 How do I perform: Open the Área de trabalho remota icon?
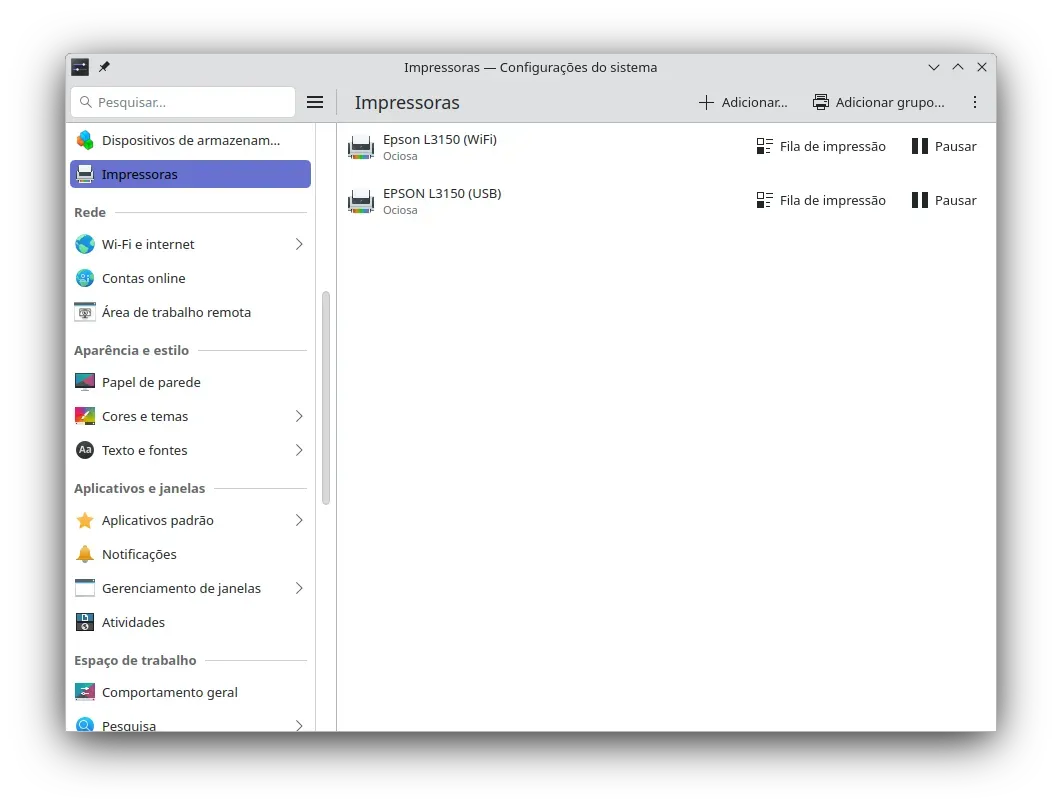click(x=85, y=312)
